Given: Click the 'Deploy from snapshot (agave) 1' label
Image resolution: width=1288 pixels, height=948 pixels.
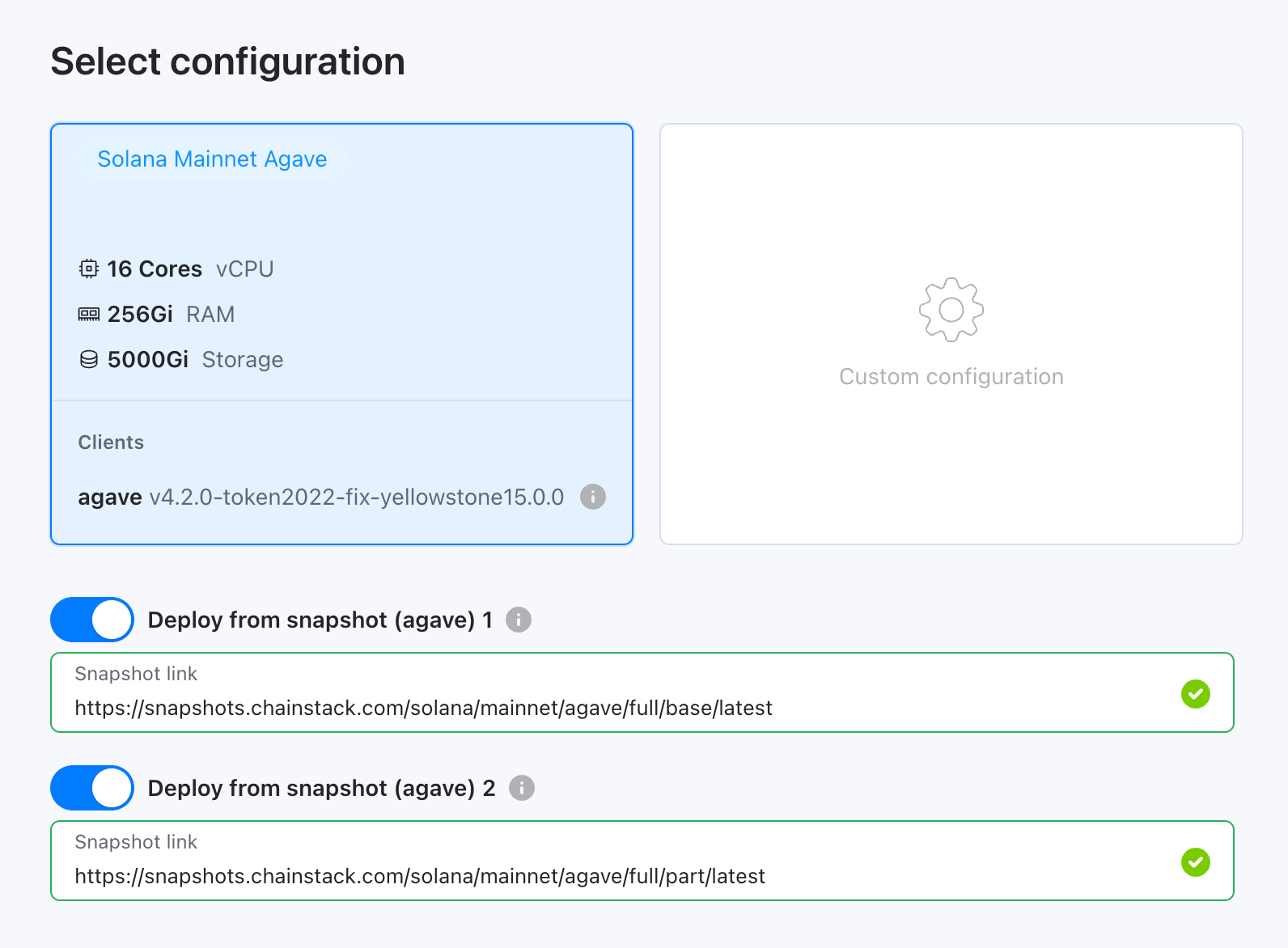Looking at the screenshot, I should tap(320, 620).
